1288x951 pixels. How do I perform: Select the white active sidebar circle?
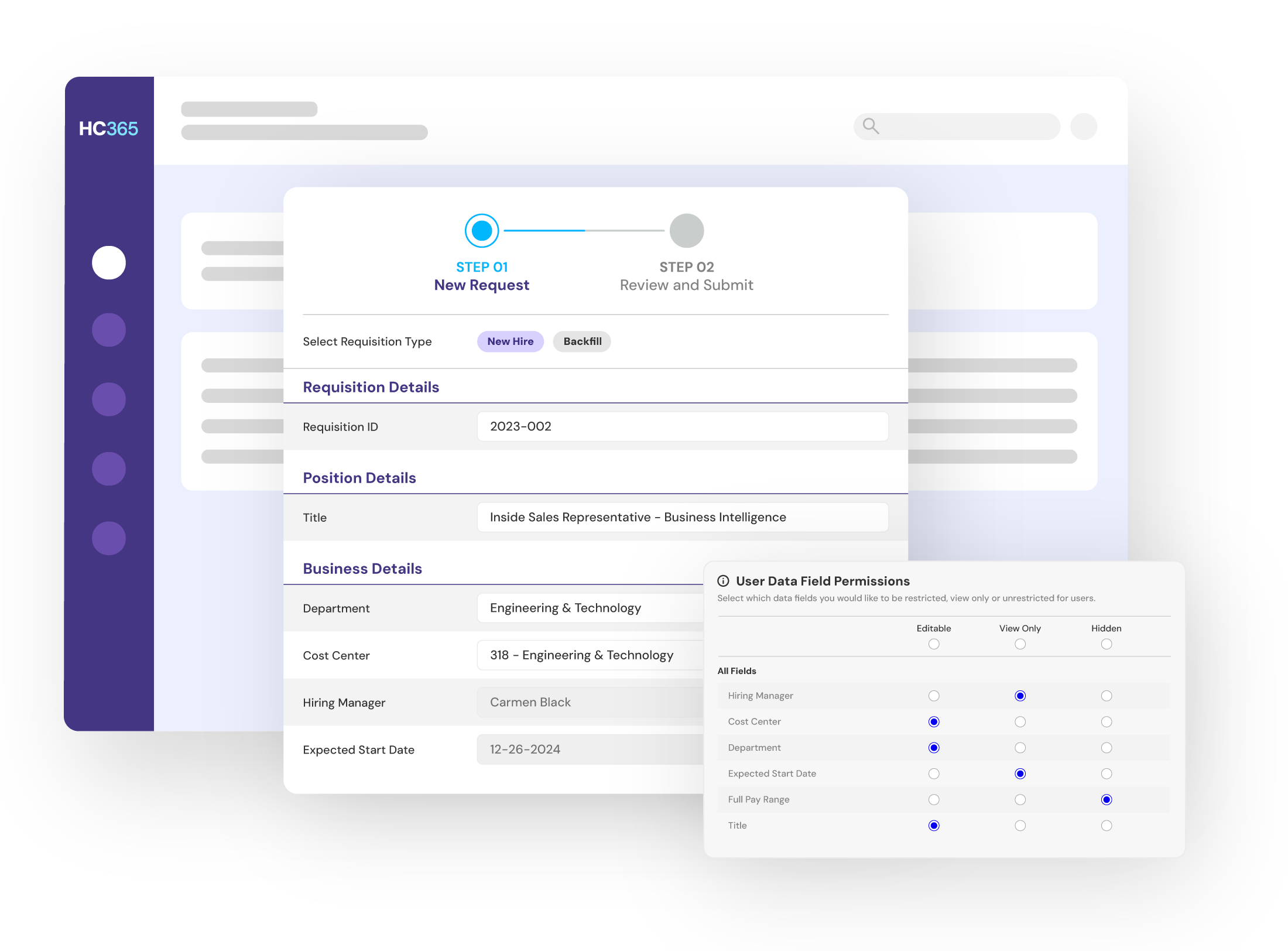[x=109, y=262]
